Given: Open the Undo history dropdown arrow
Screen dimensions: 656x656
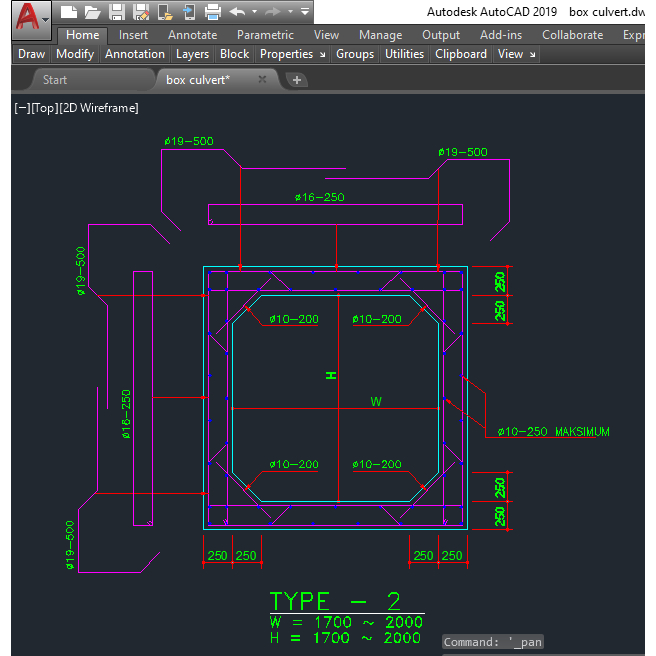Looking at the screenshot, I should pyautogui.click(x=254, y=12).
